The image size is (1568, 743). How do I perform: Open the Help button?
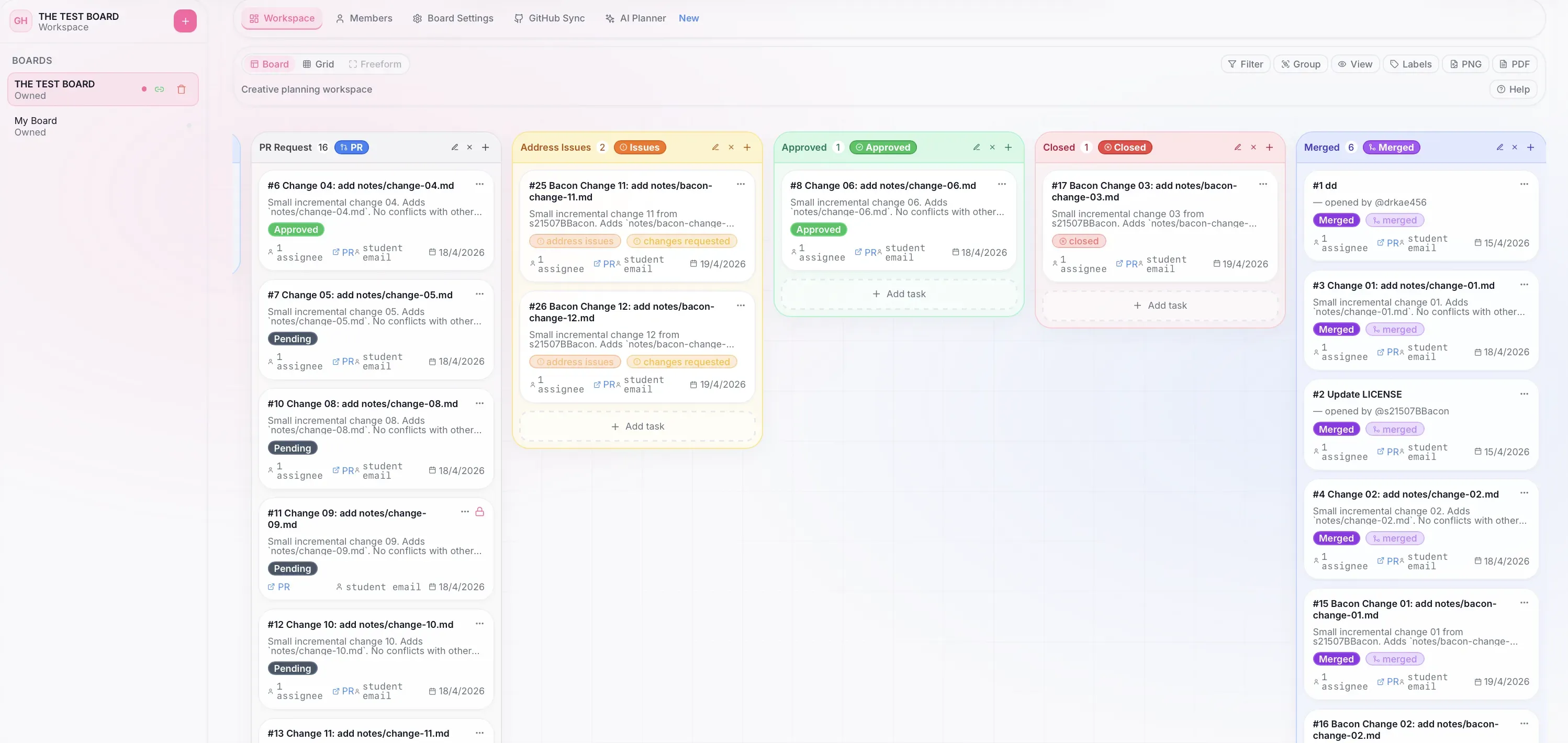tap(1513, 89)
